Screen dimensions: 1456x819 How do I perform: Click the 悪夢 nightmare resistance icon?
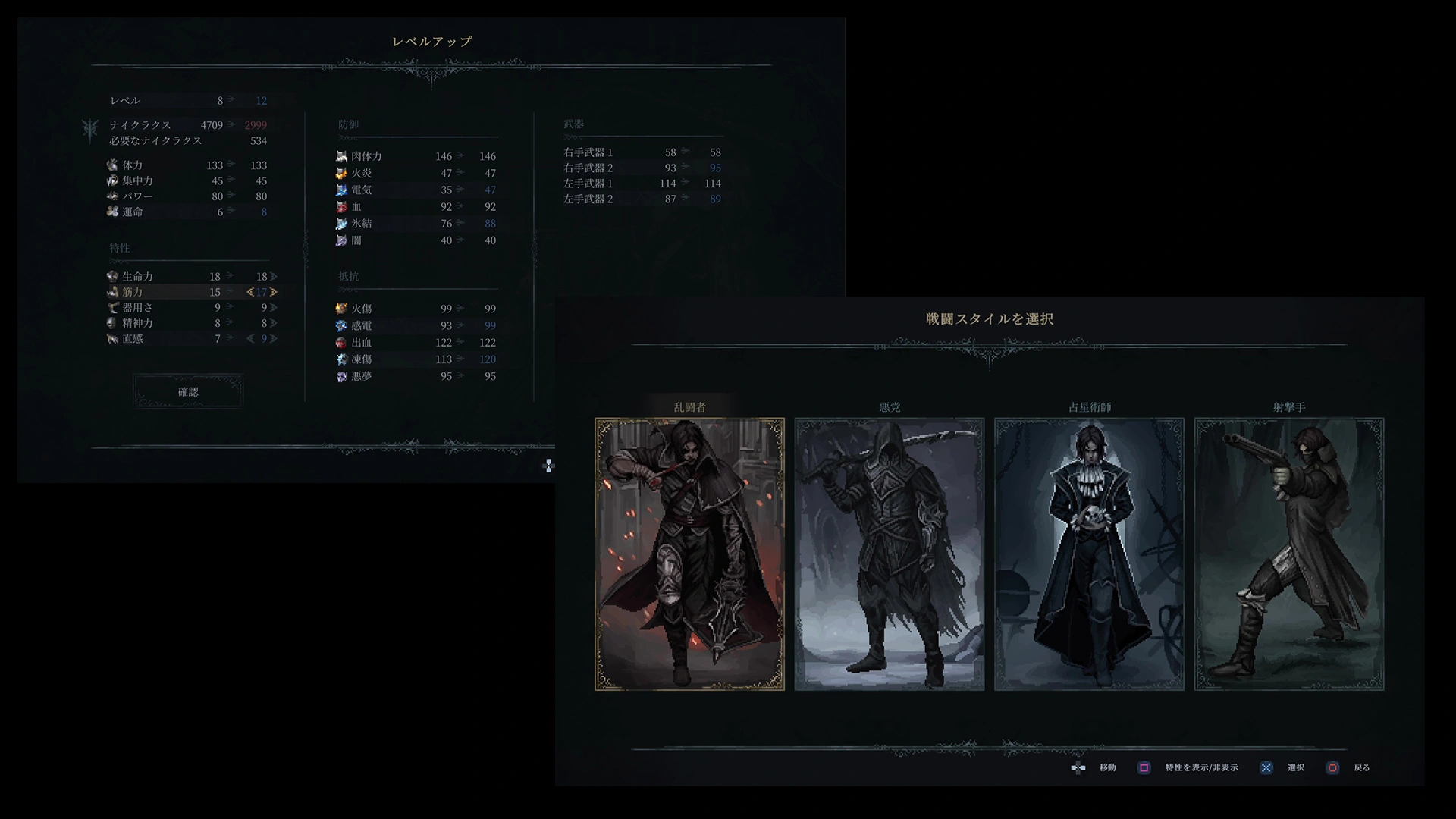pyautogui.click(x=341, y=376)
